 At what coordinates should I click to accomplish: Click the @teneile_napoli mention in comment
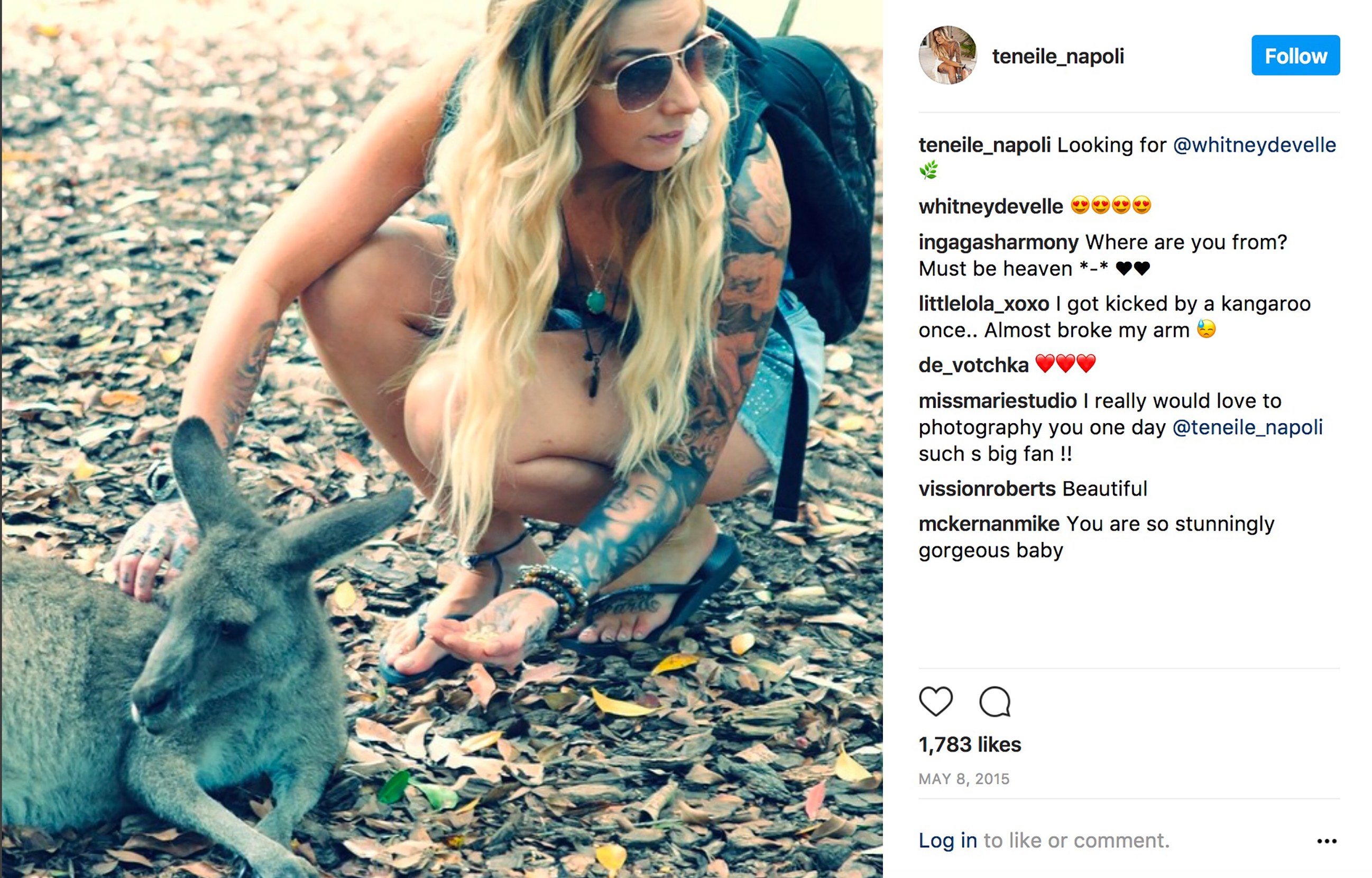[x=1247, y=427]
